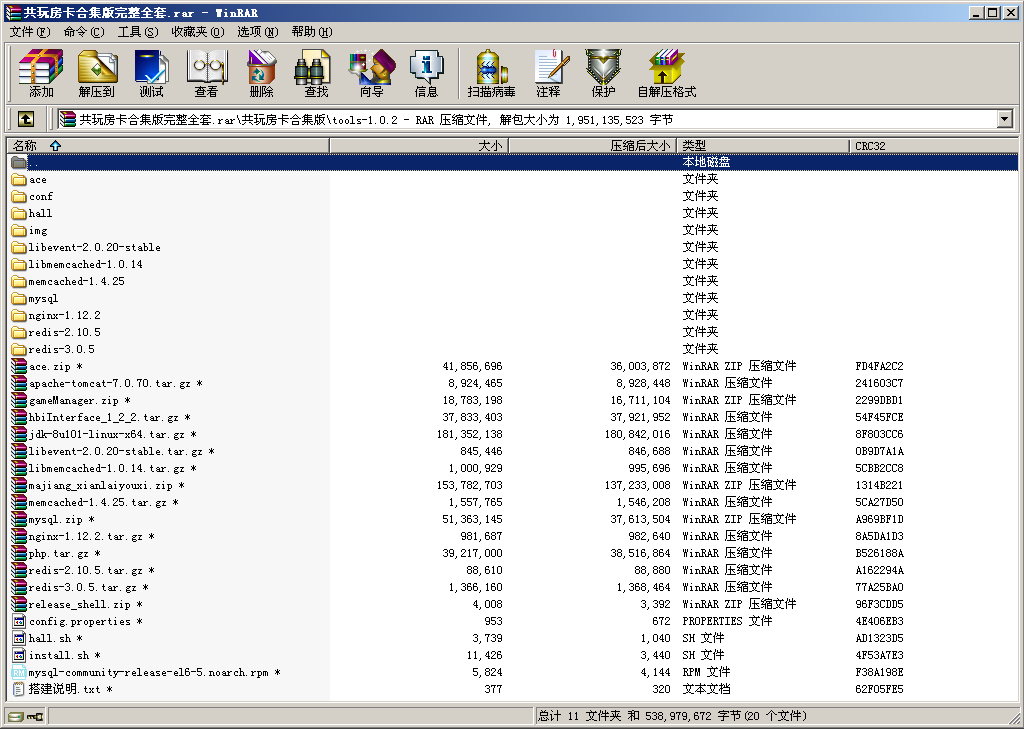Image resolution: width=1024 pixels, height=729 pixels.
Task: Open the 工具 (Tools) menu
Action: pyautogui.click(x=137, y=32)
